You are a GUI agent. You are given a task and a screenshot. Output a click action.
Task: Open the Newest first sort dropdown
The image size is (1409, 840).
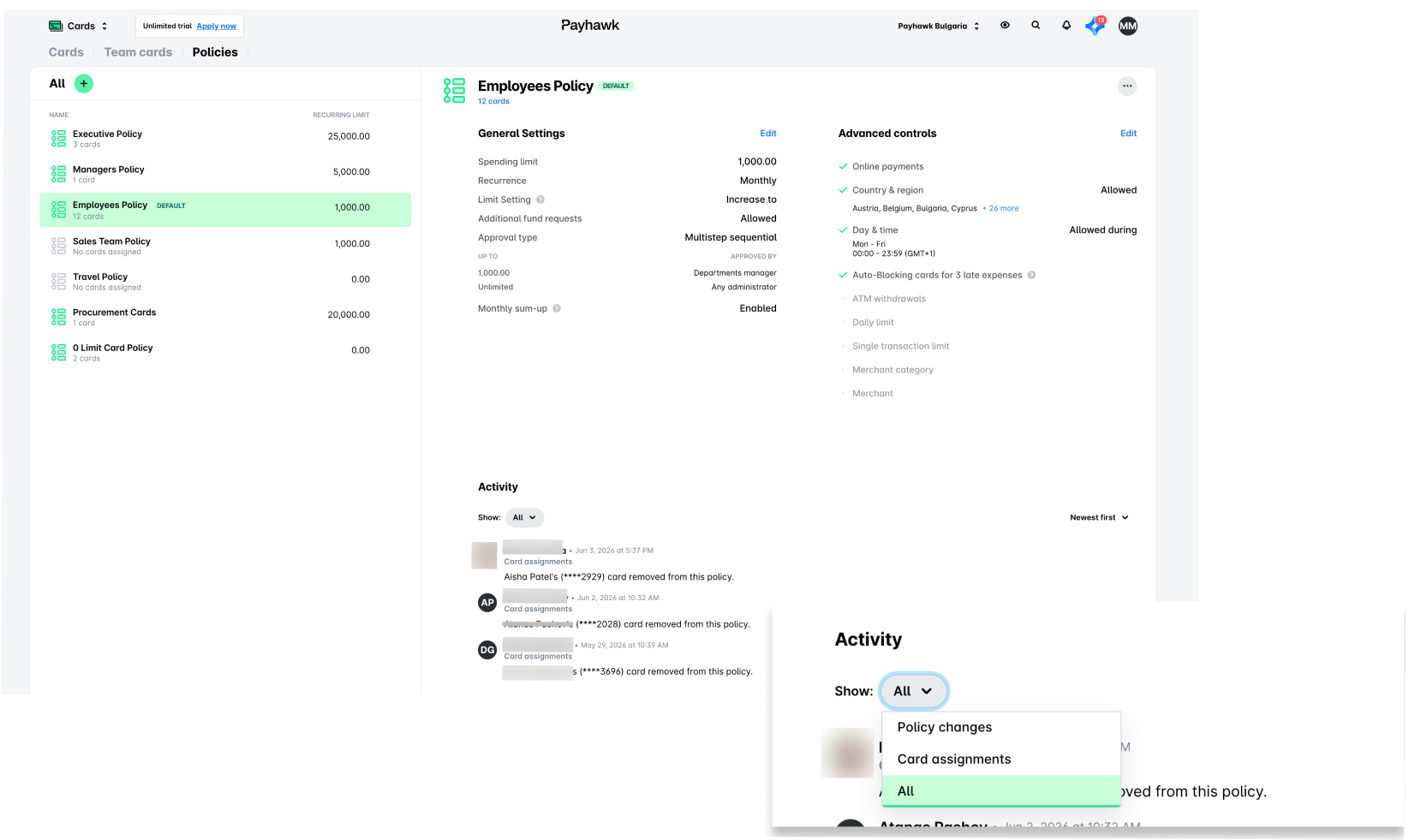(1099, 517)
